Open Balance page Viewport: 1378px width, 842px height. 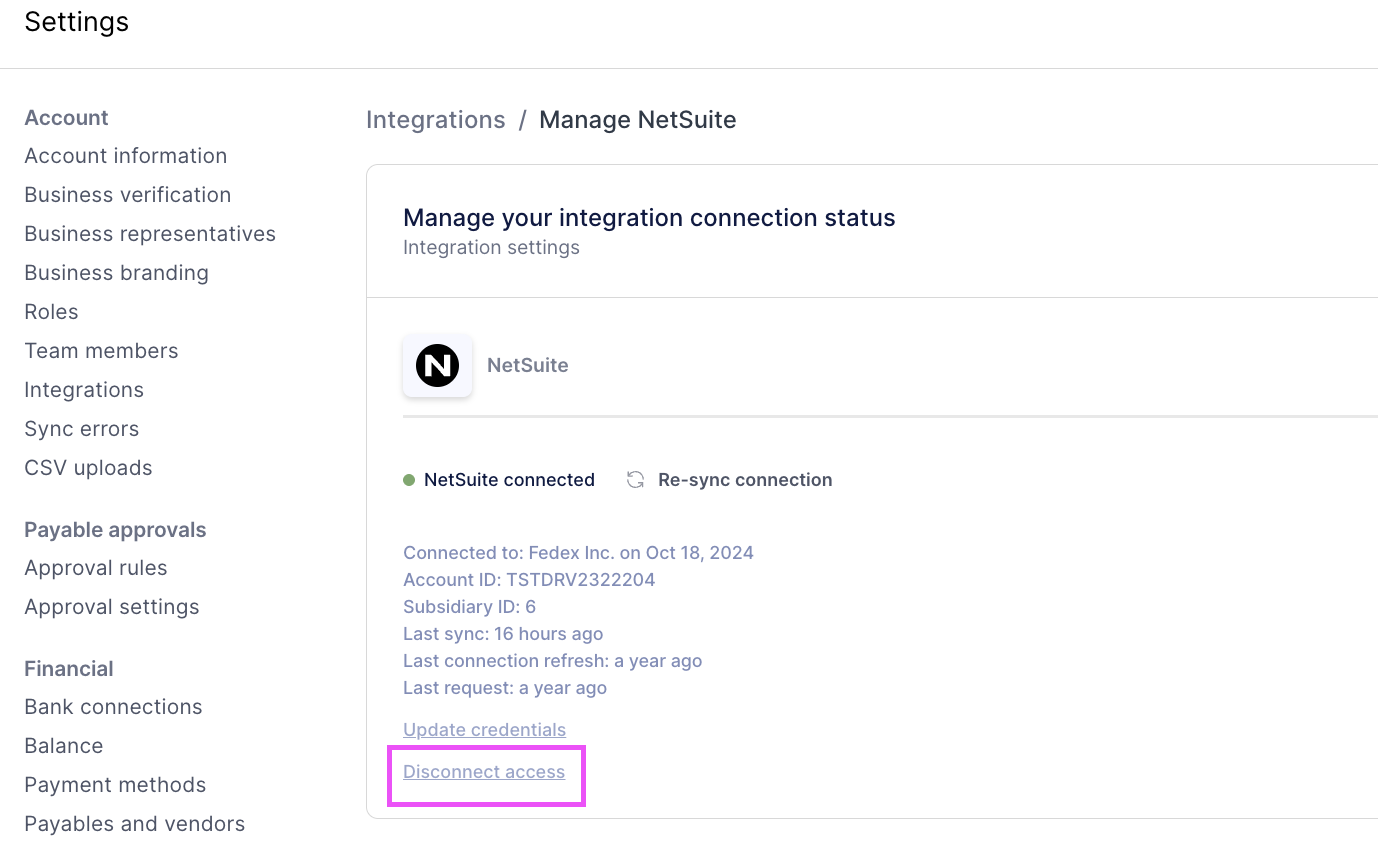coord(64,746)
